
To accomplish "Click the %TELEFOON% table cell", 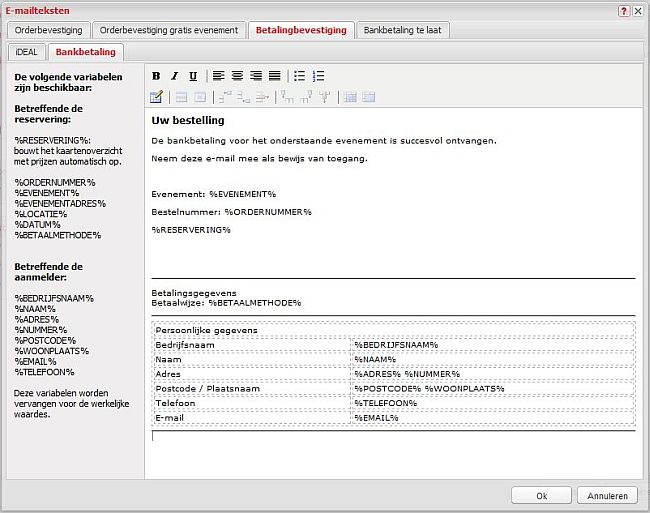I will click(x=492, y=403).
